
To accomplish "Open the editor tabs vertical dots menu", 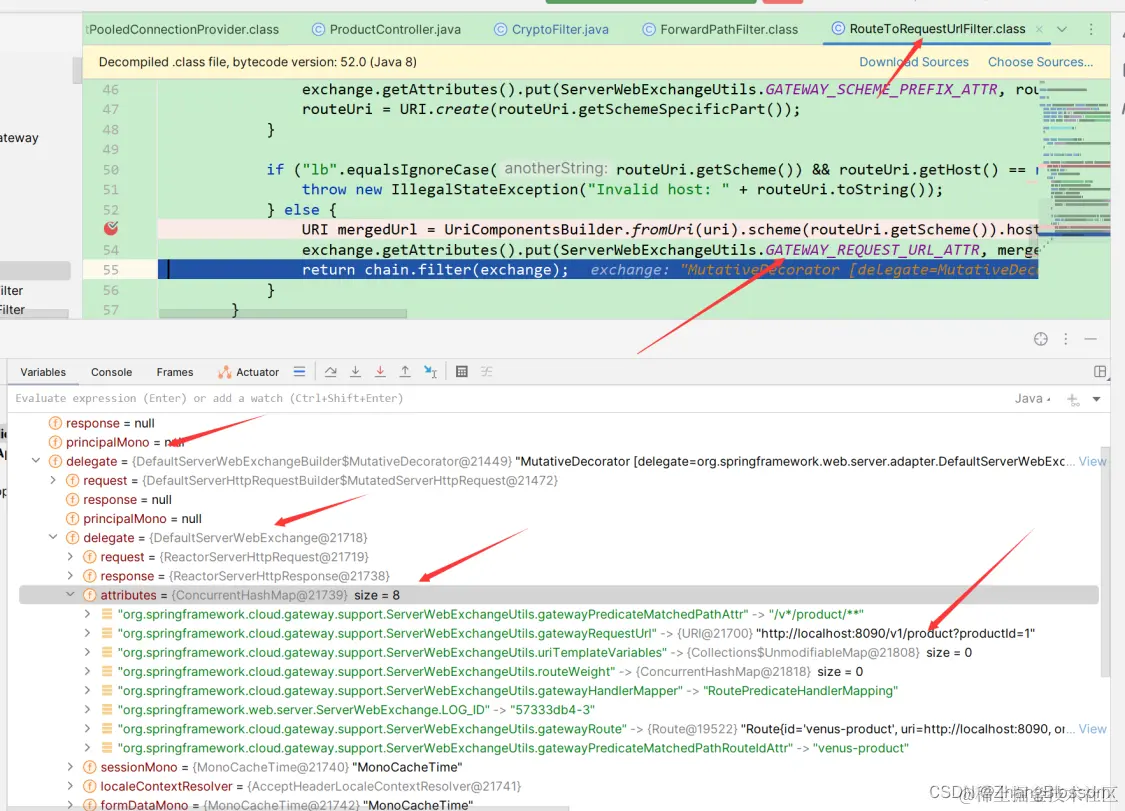I will (x=1091, y=29).
